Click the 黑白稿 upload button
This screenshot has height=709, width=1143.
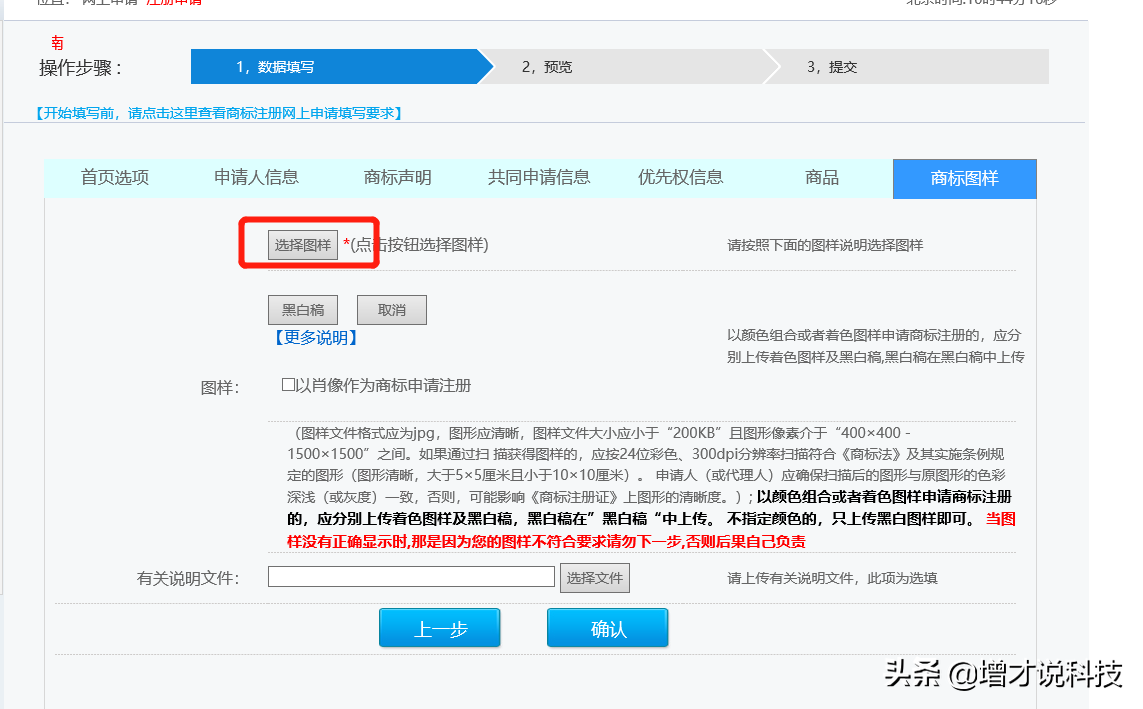303,310
